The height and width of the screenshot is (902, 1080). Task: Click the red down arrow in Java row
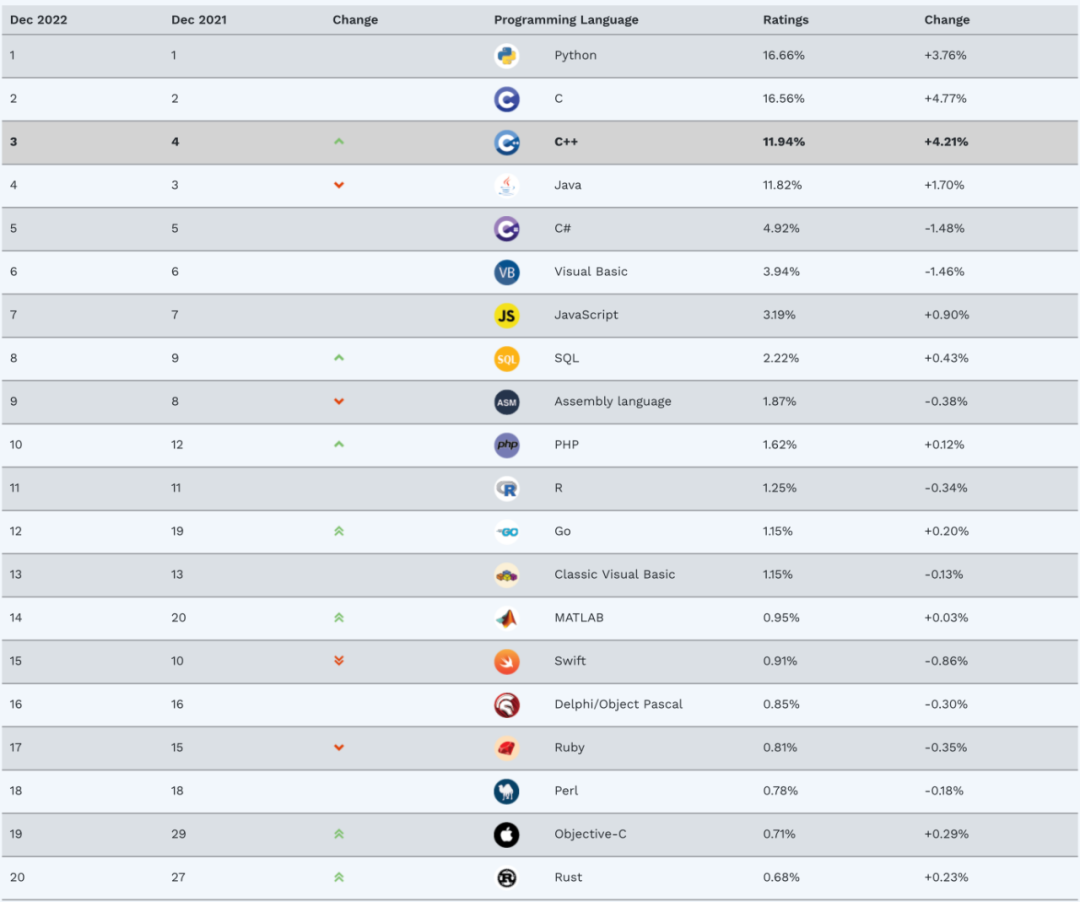click(x=338, y=185)
